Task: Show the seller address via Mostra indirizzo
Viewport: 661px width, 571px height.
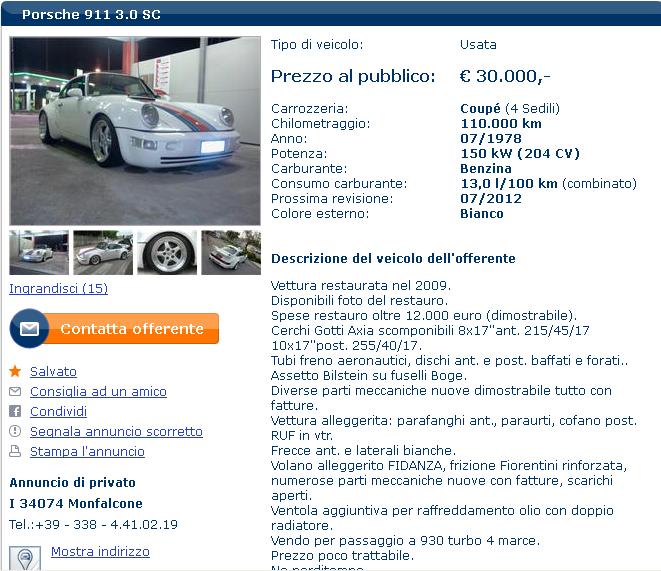Action: (x=100, y=552)
